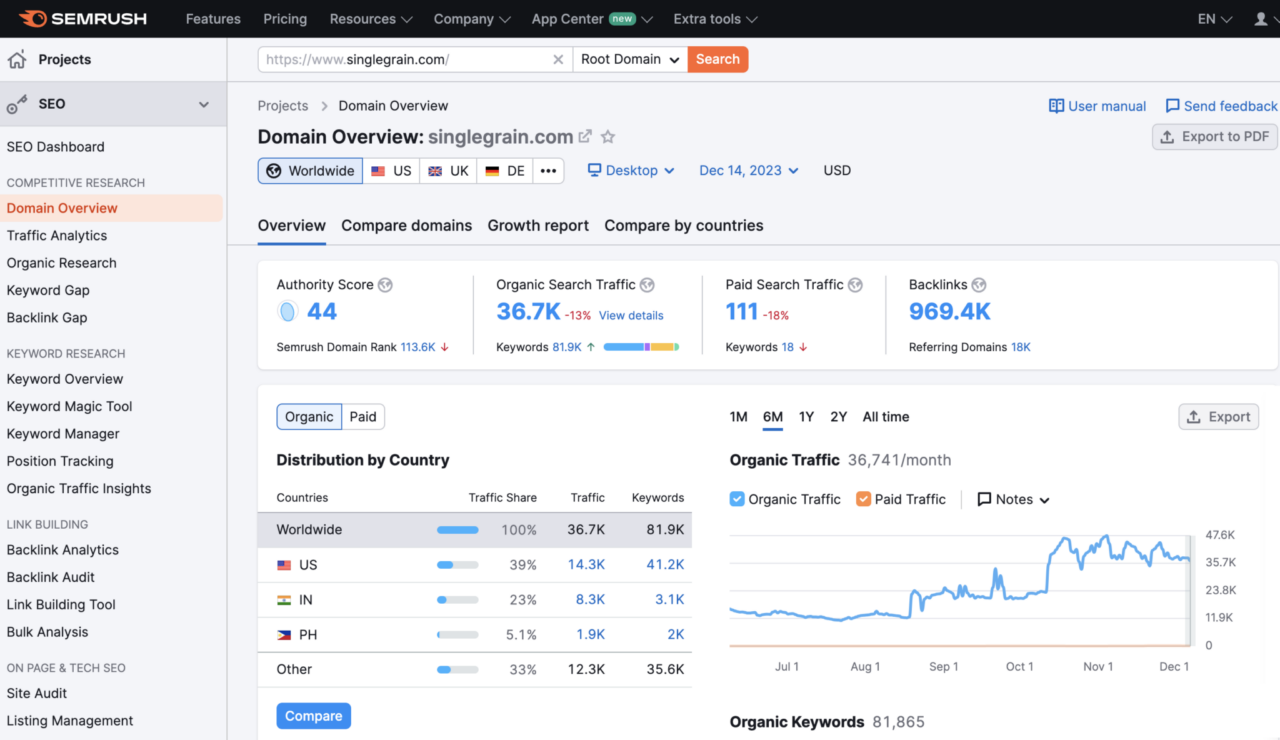Click the IN traffic share bar
1280x740 pixels.
pyautogui.click(x=458, y=600)
